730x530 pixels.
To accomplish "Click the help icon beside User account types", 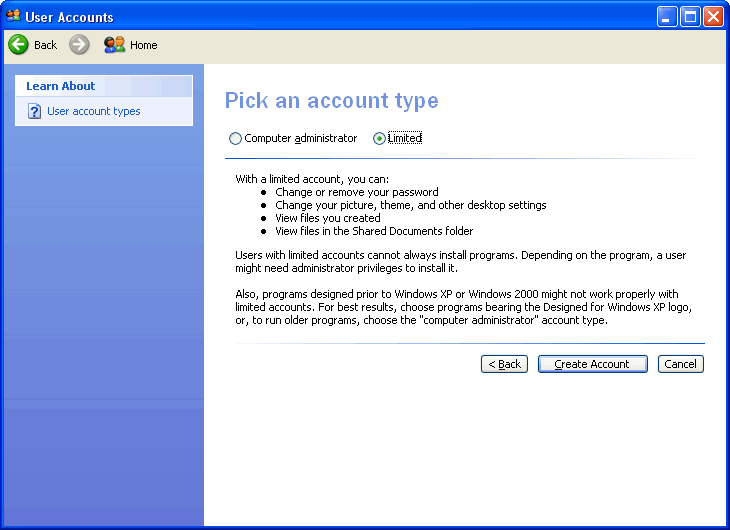I will tap(34, 111).
